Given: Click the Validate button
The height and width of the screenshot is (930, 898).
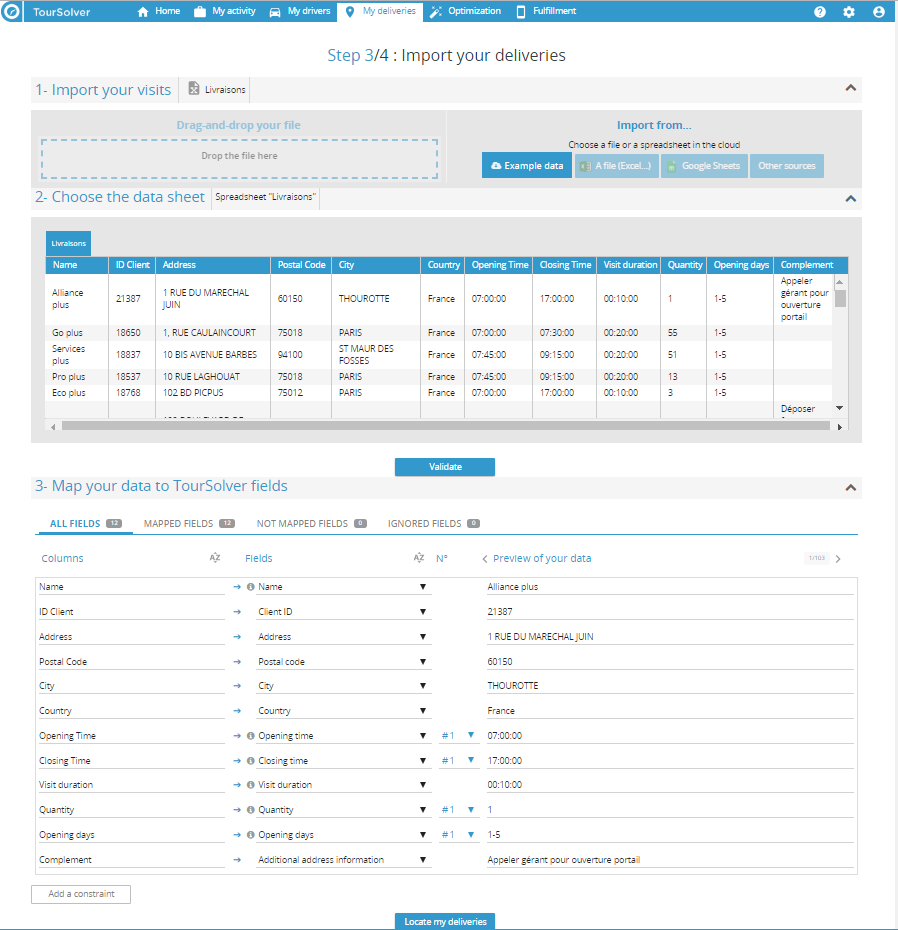Looking at the screenshot, I should click(445, 467).
